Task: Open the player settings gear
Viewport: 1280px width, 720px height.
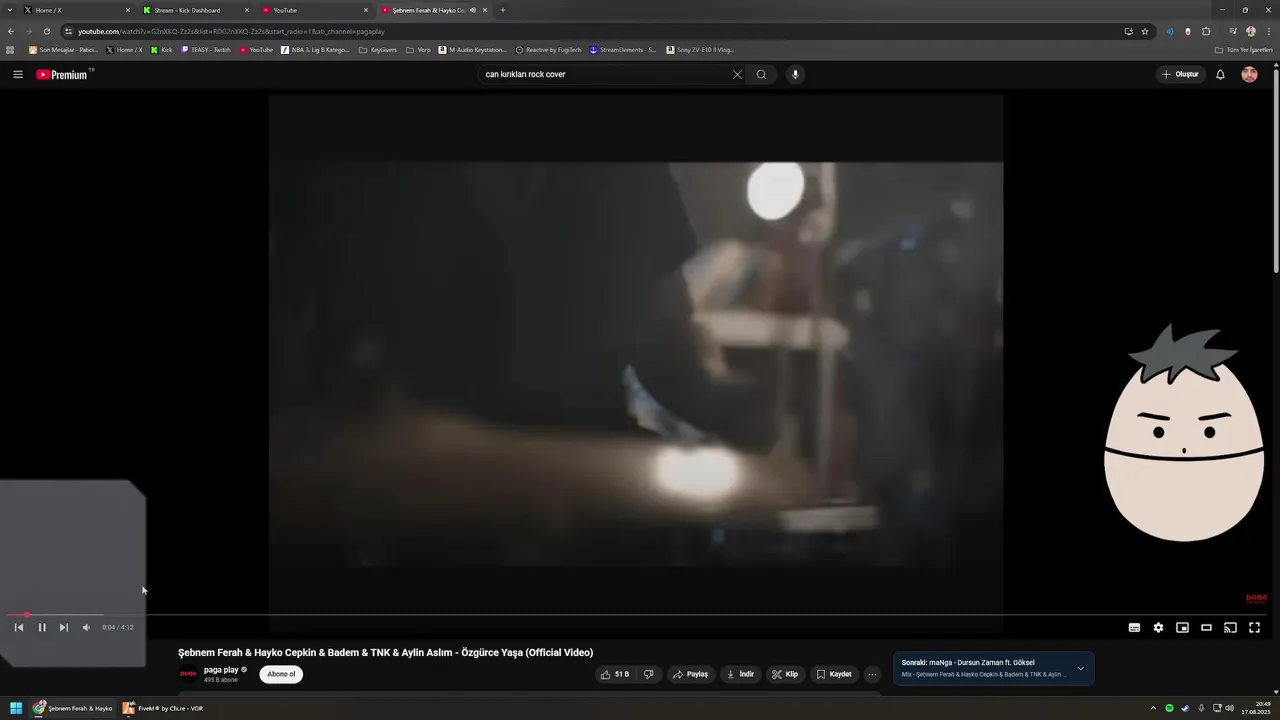Action: [1158, 627]
